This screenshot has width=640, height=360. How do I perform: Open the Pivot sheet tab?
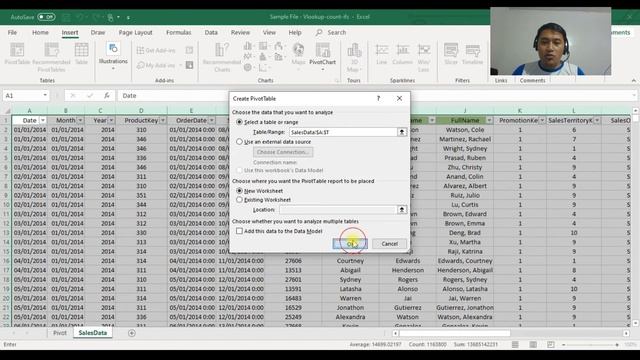(60, 333)
